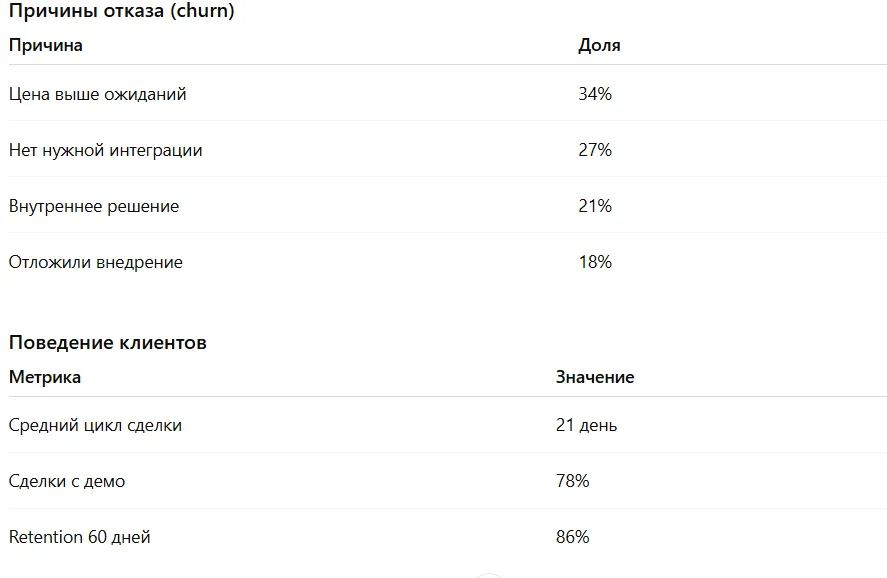The image size is (887, 578).
Task: Click the 'Поведение клиентов' heading
Action: coord(107,342)
